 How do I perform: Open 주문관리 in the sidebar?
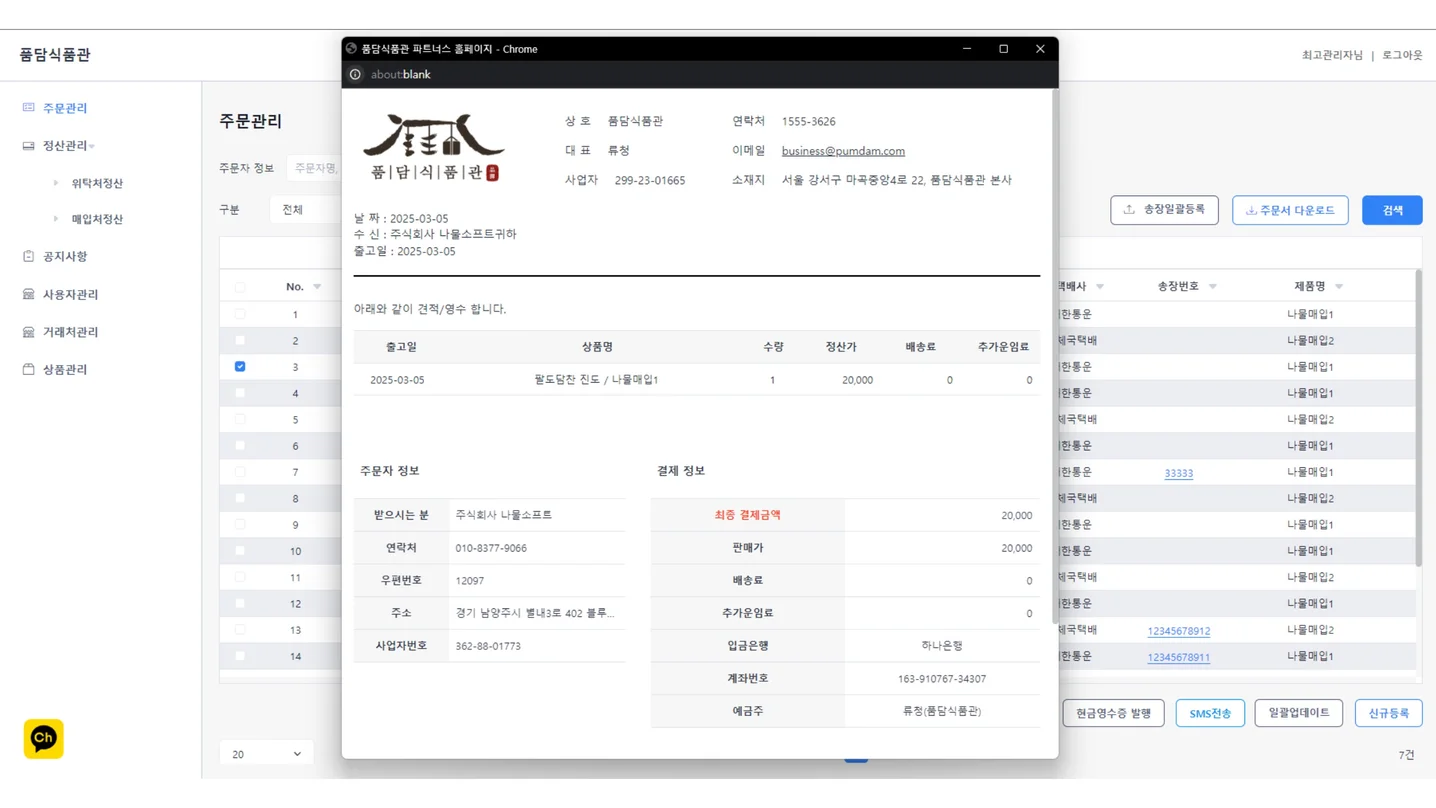64,108
